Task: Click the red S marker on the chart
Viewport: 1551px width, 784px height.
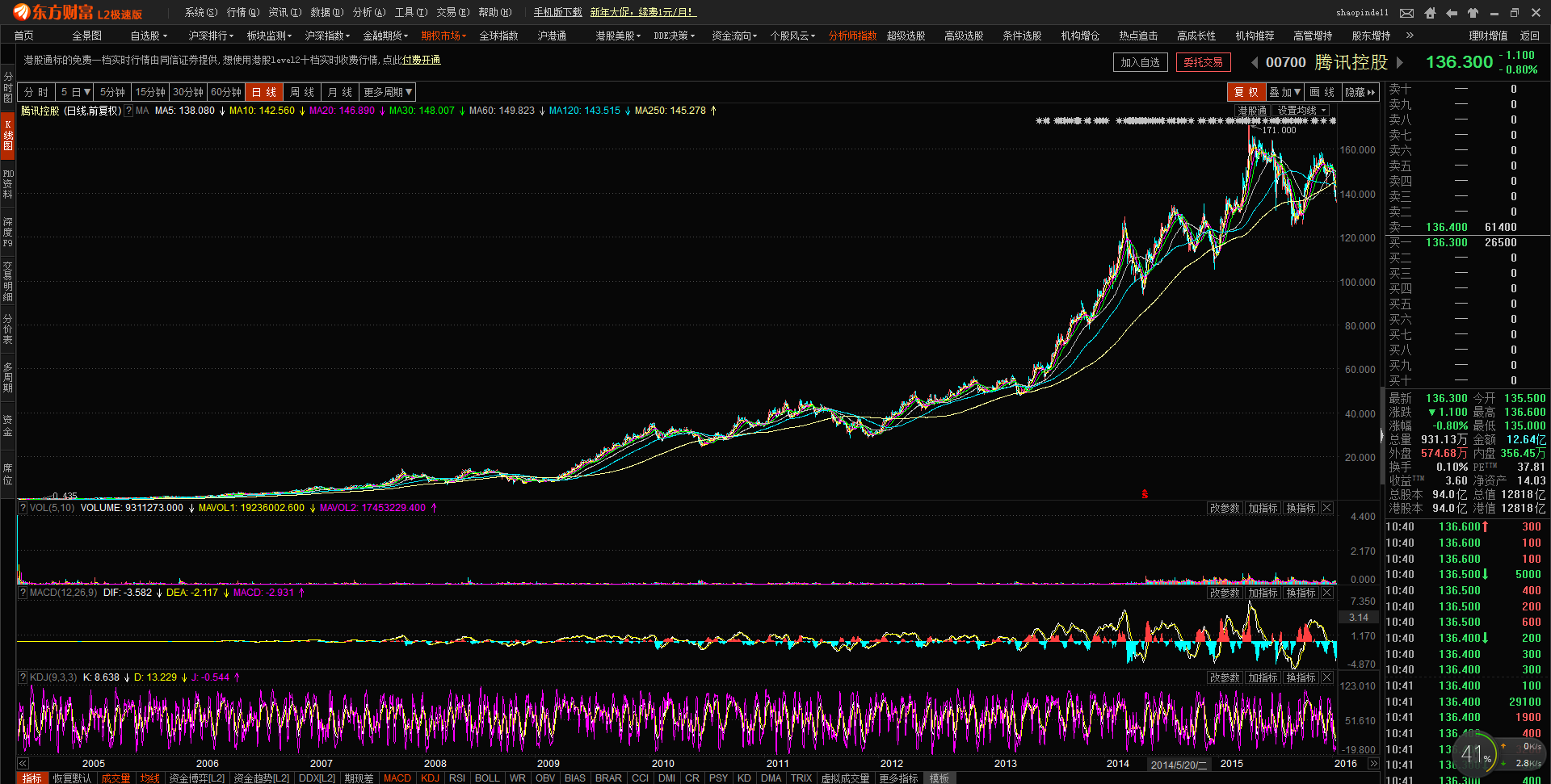Action: 1145,494
